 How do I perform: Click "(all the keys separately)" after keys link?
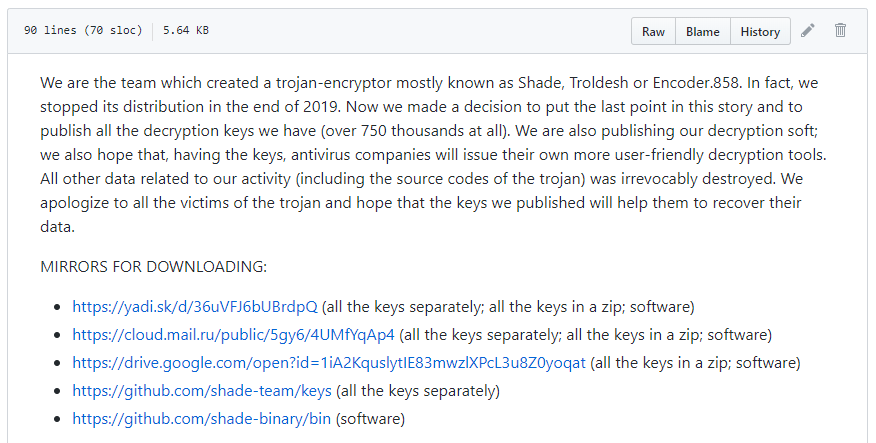tap(418, 390)
